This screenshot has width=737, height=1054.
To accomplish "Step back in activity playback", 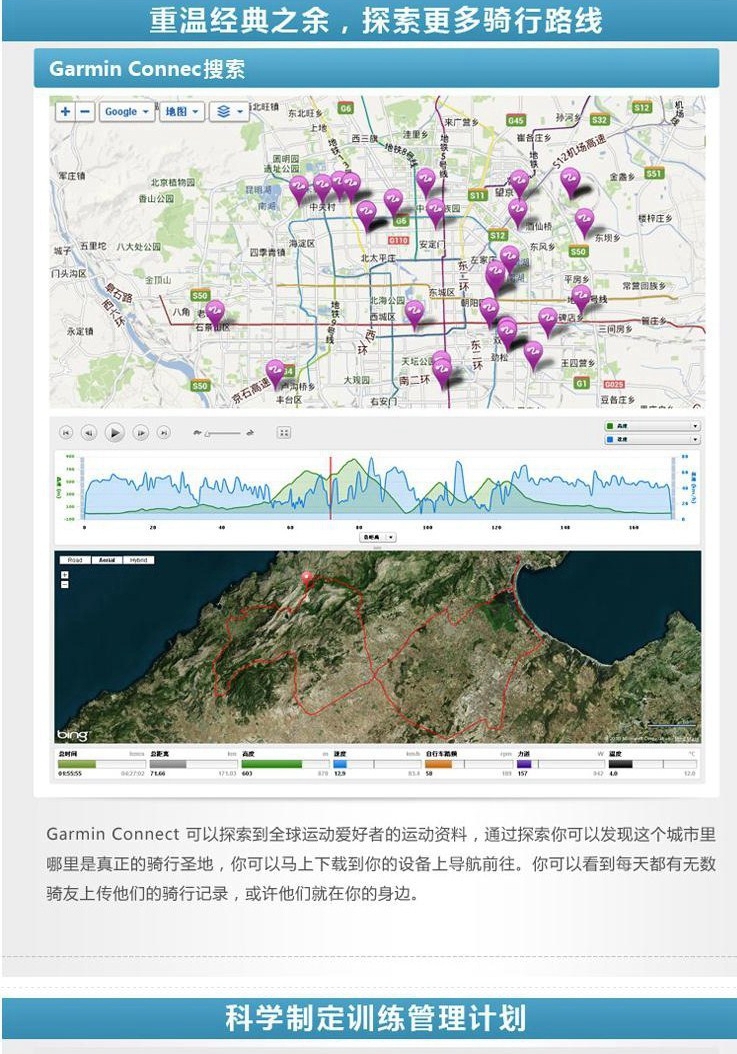I will tap(89, 433).
